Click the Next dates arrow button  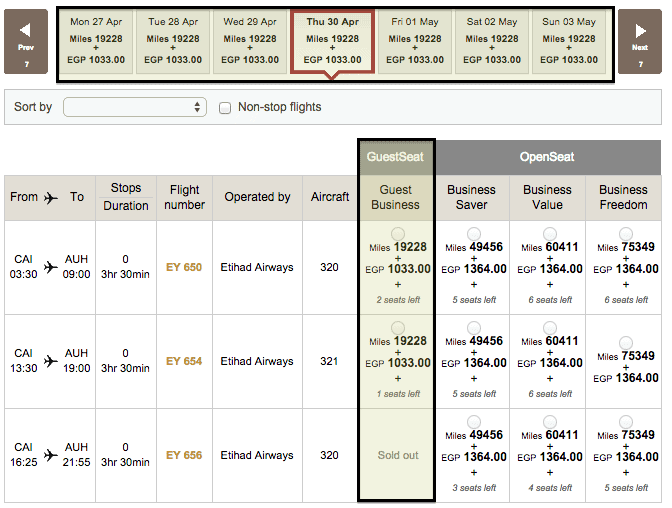[x=639, y=41]
